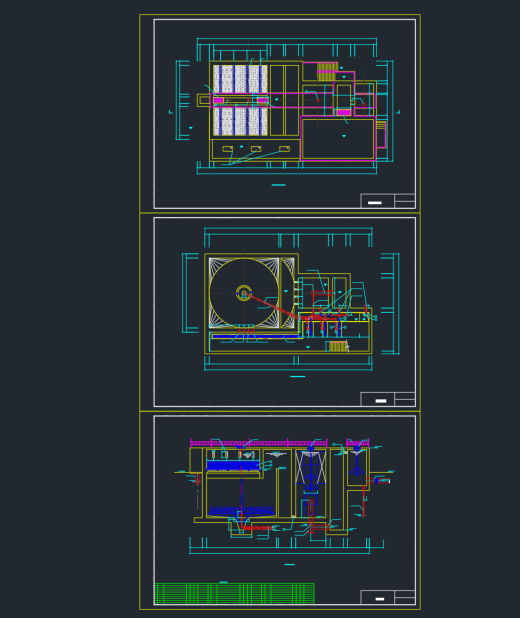Select the upper row of hatched filter beds
The width and height of the screenshot is (520, 618).
[240, 79]
